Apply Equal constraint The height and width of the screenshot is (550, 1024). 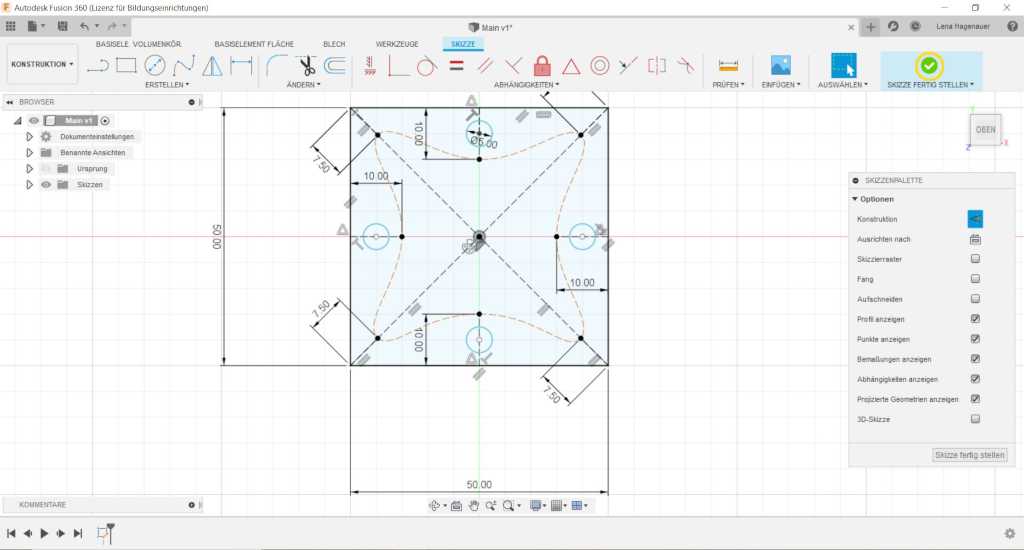point(456,65)
